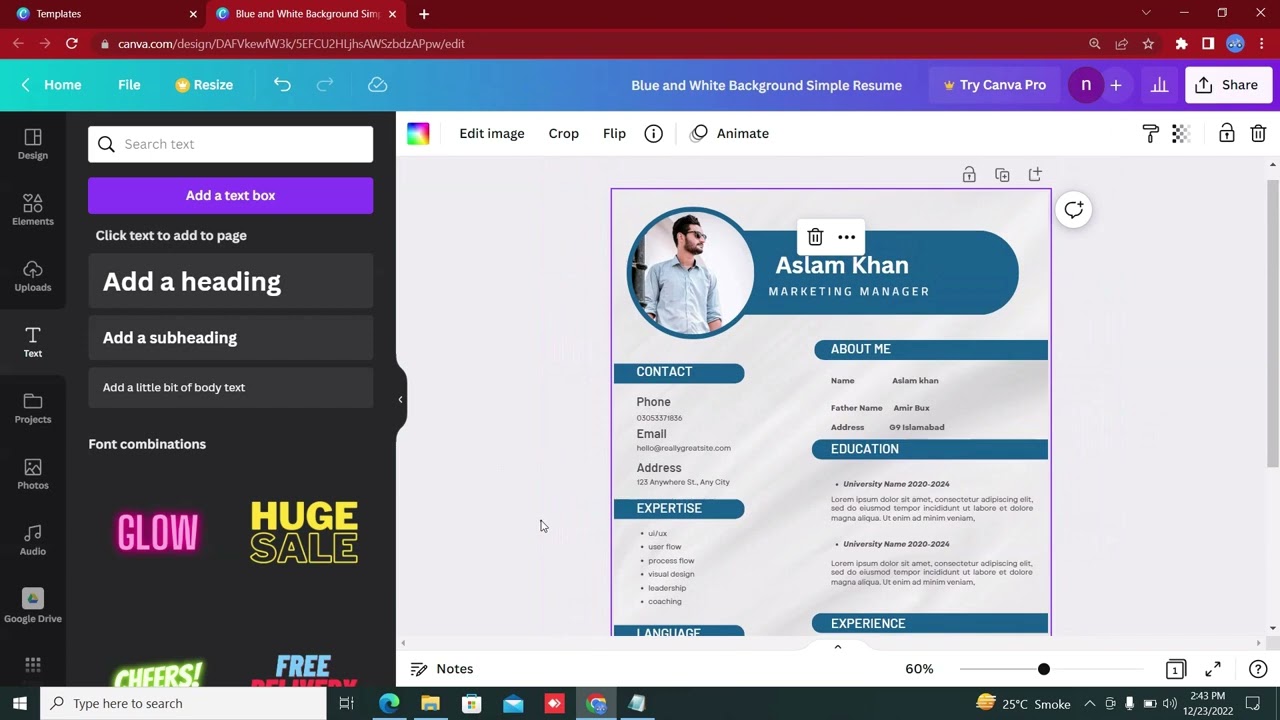This screenshot has height=720, width=1280.
Task: Go back to Home
Action: (51, 85)
